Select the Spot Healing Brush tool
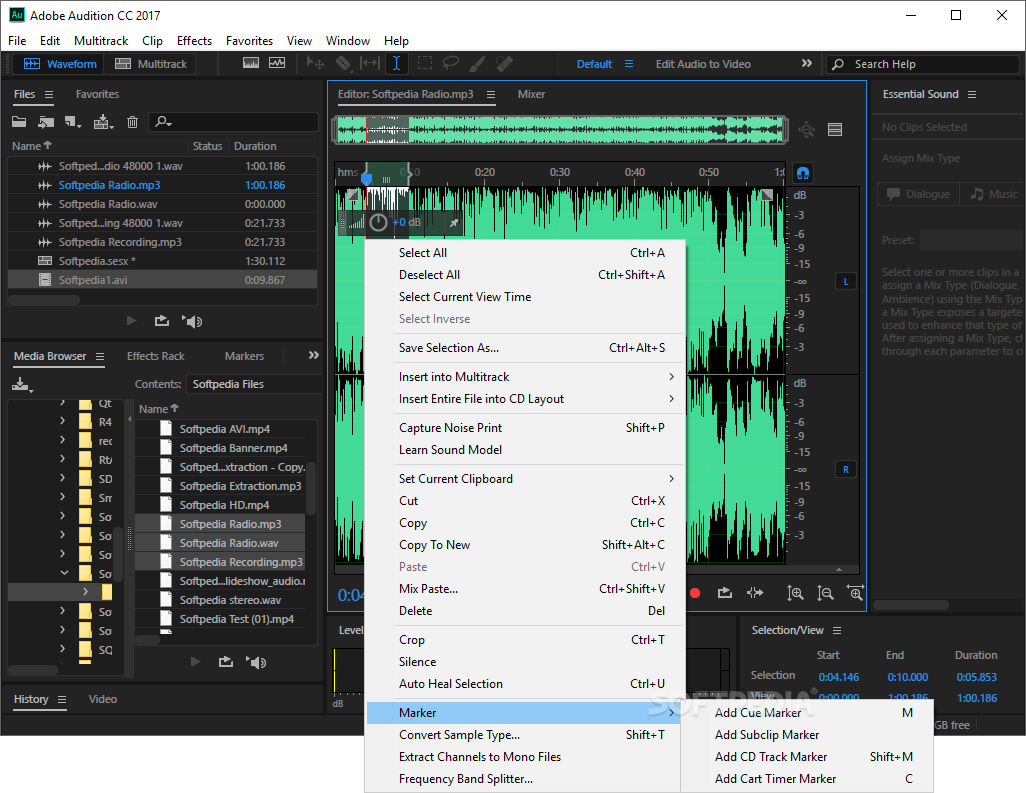The height and width of the screenshot is (793, 1026). (504, 63)
